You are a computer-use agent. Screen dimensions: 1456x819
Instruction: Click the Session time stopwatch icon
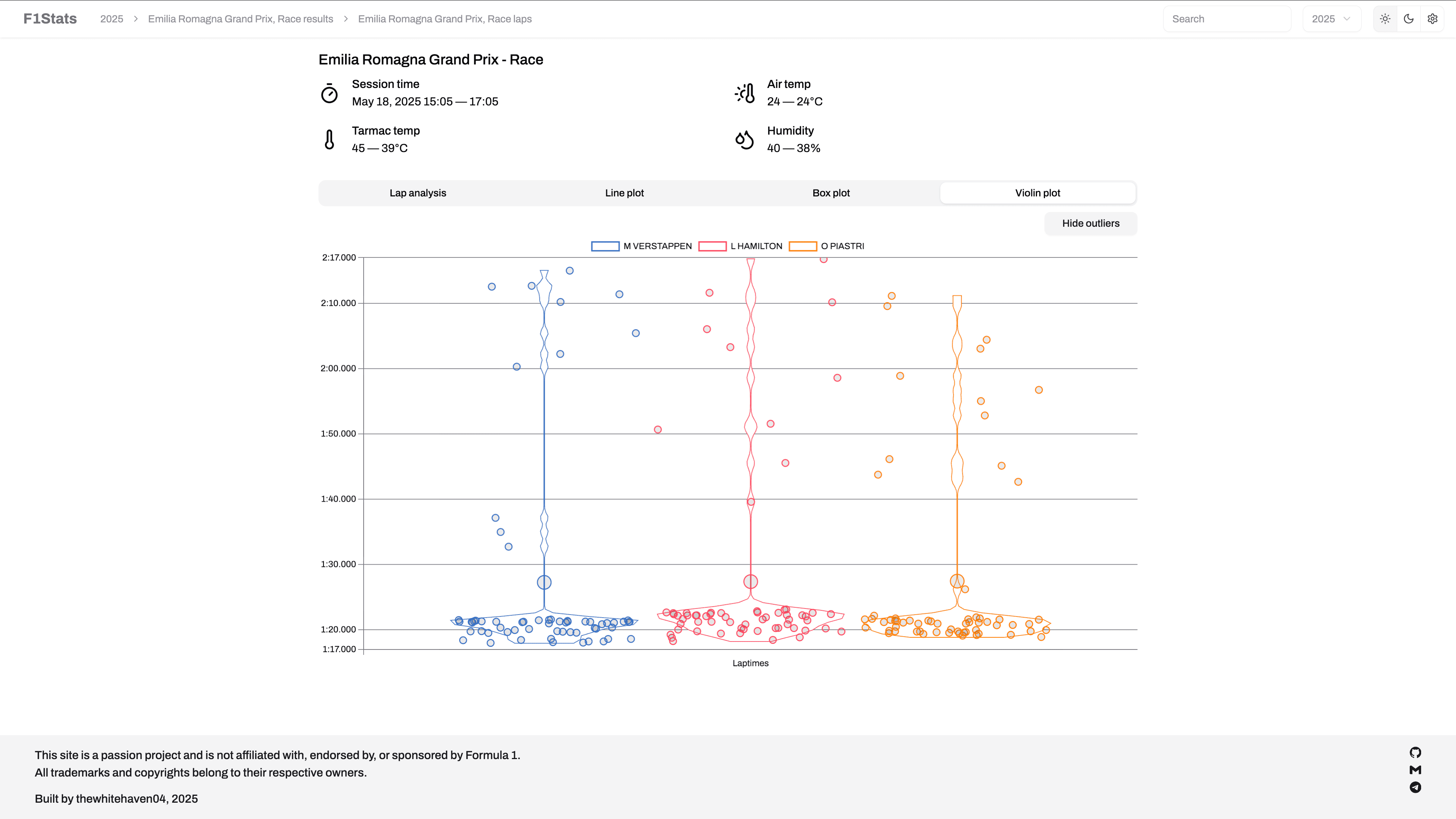pyautogui.click(x=329, y=93)
